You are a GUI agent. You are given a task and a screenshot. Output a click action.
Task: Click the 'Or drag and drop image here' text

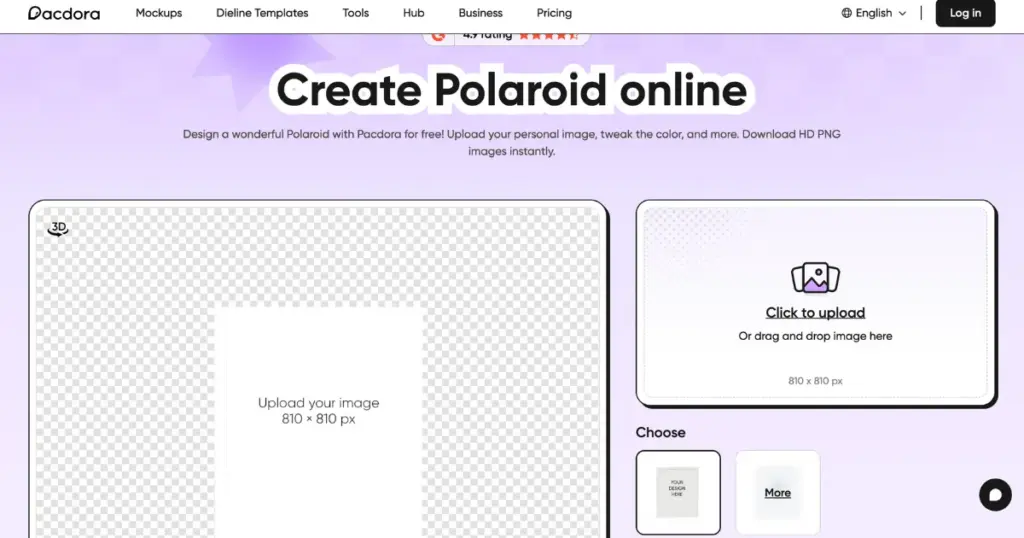[x=815, y=336]
